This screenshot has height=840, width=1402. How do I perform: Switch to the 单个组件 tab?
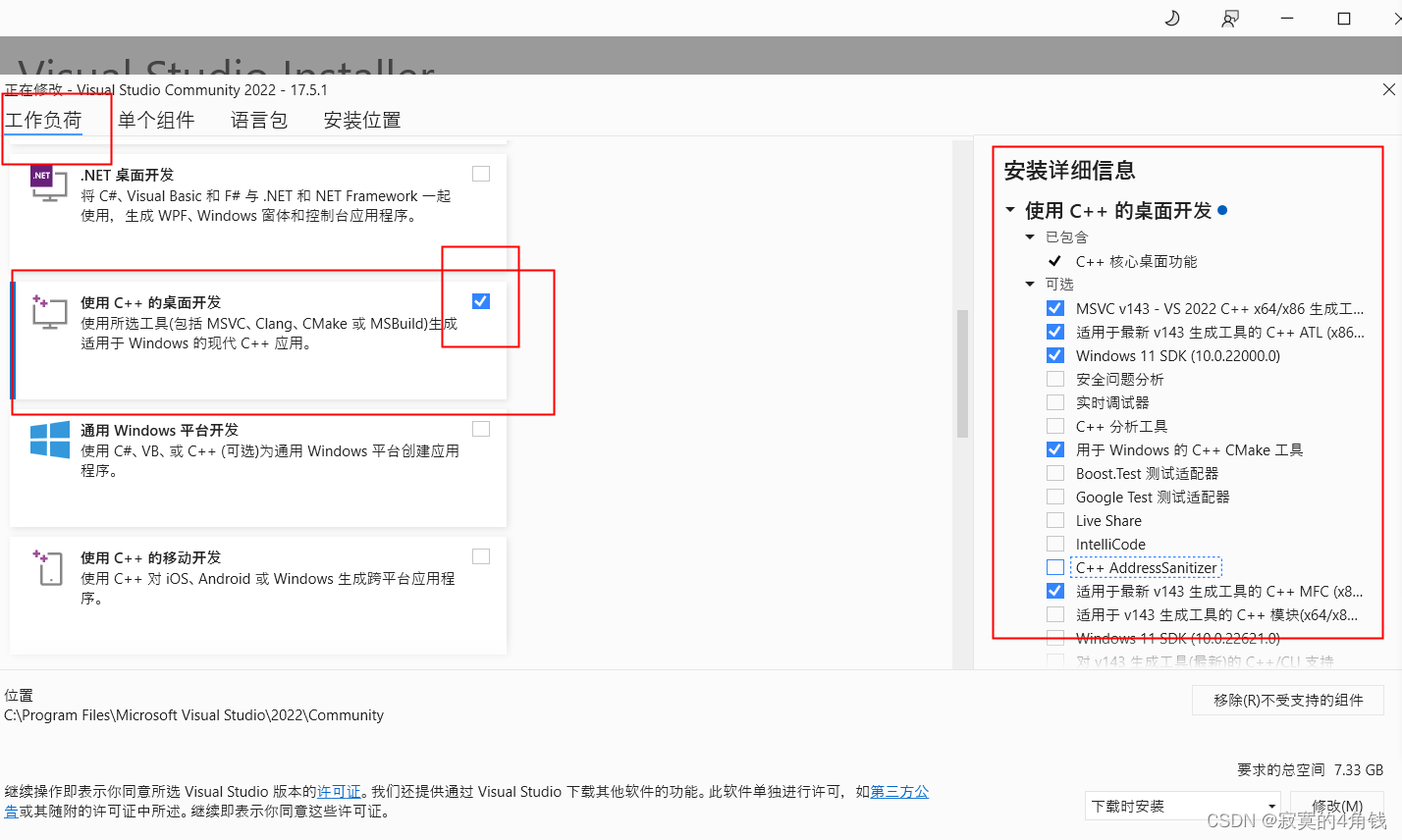tap(156, 120)
